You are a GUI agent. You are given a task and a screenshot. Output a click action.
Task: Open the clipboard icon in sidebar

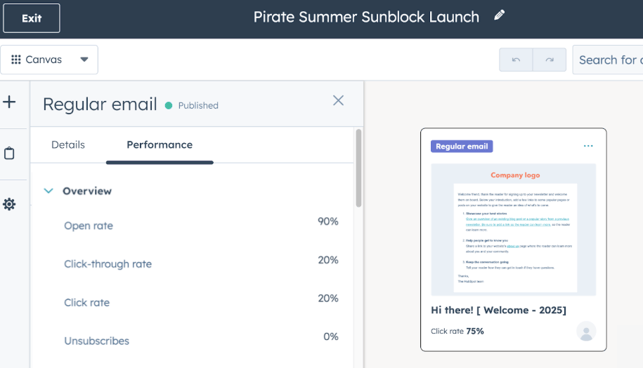coord(9,153)
